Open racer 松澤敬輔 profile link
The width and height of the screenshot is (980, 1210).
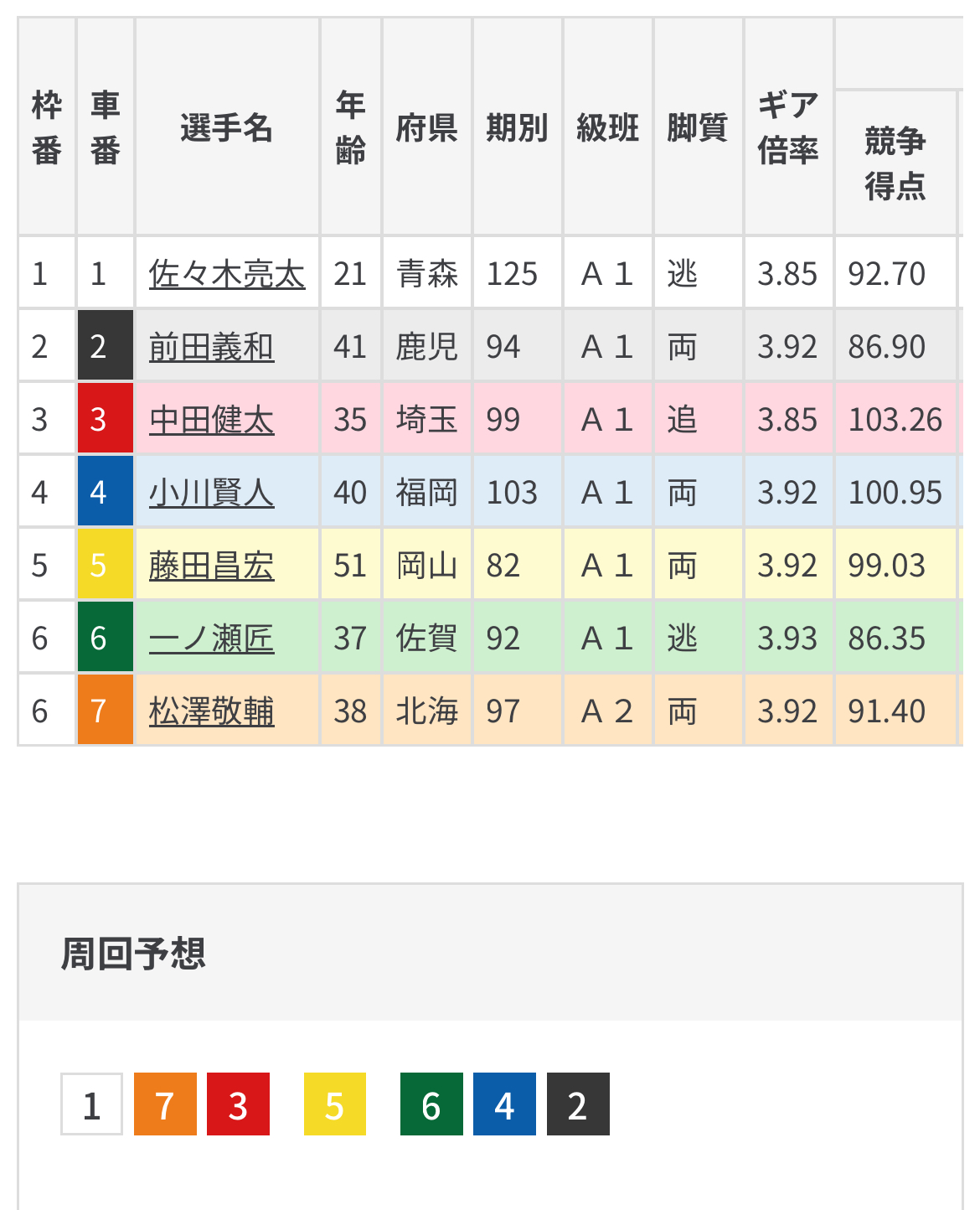click(x=211, y=711)
